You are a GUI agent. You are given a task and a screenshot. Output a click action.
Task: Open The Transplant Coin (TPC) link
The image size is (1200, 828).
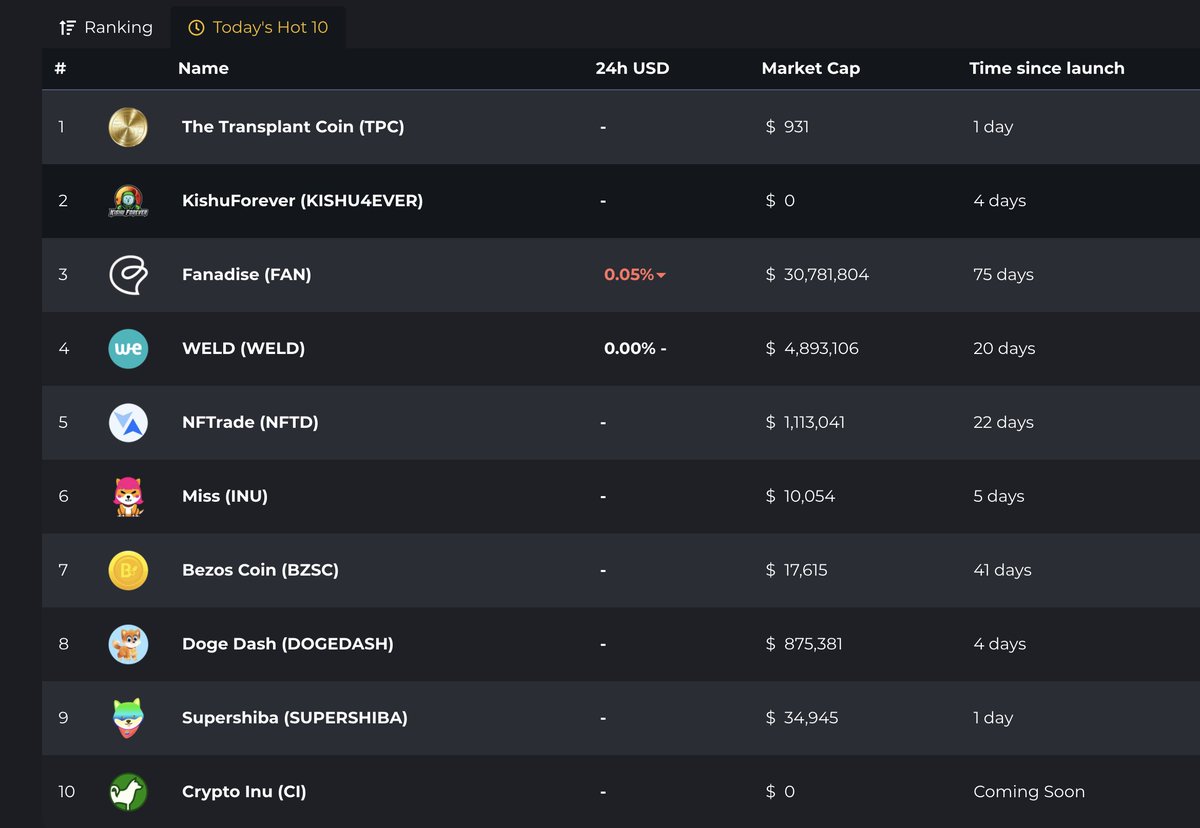(x=293, y=127)
